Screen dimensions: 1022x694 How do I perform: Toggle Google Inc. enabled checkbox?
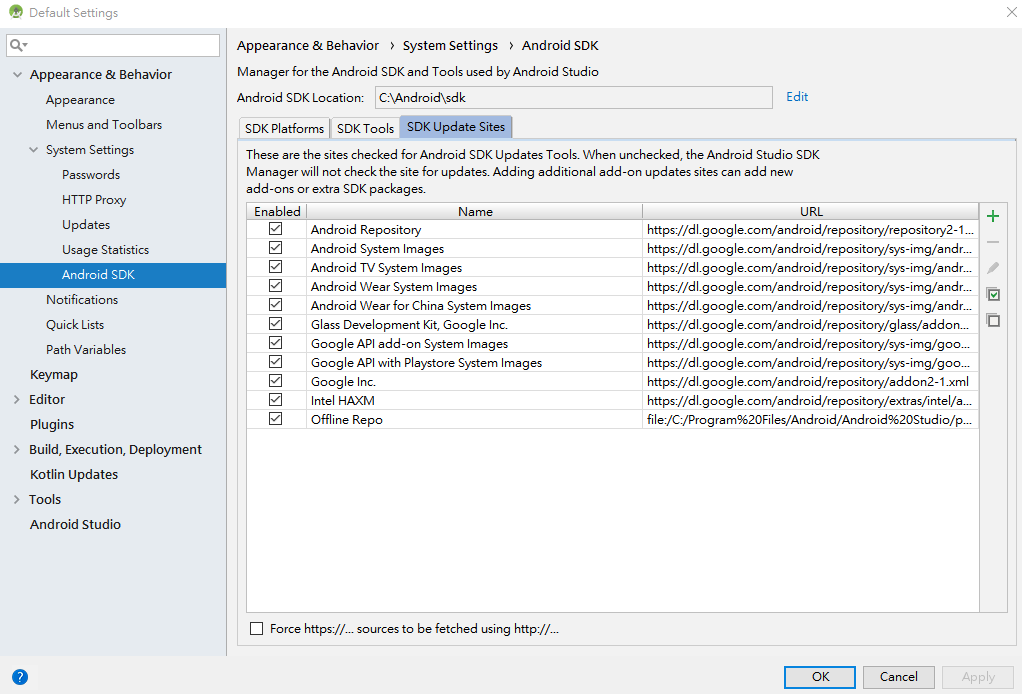pos(276,381)
